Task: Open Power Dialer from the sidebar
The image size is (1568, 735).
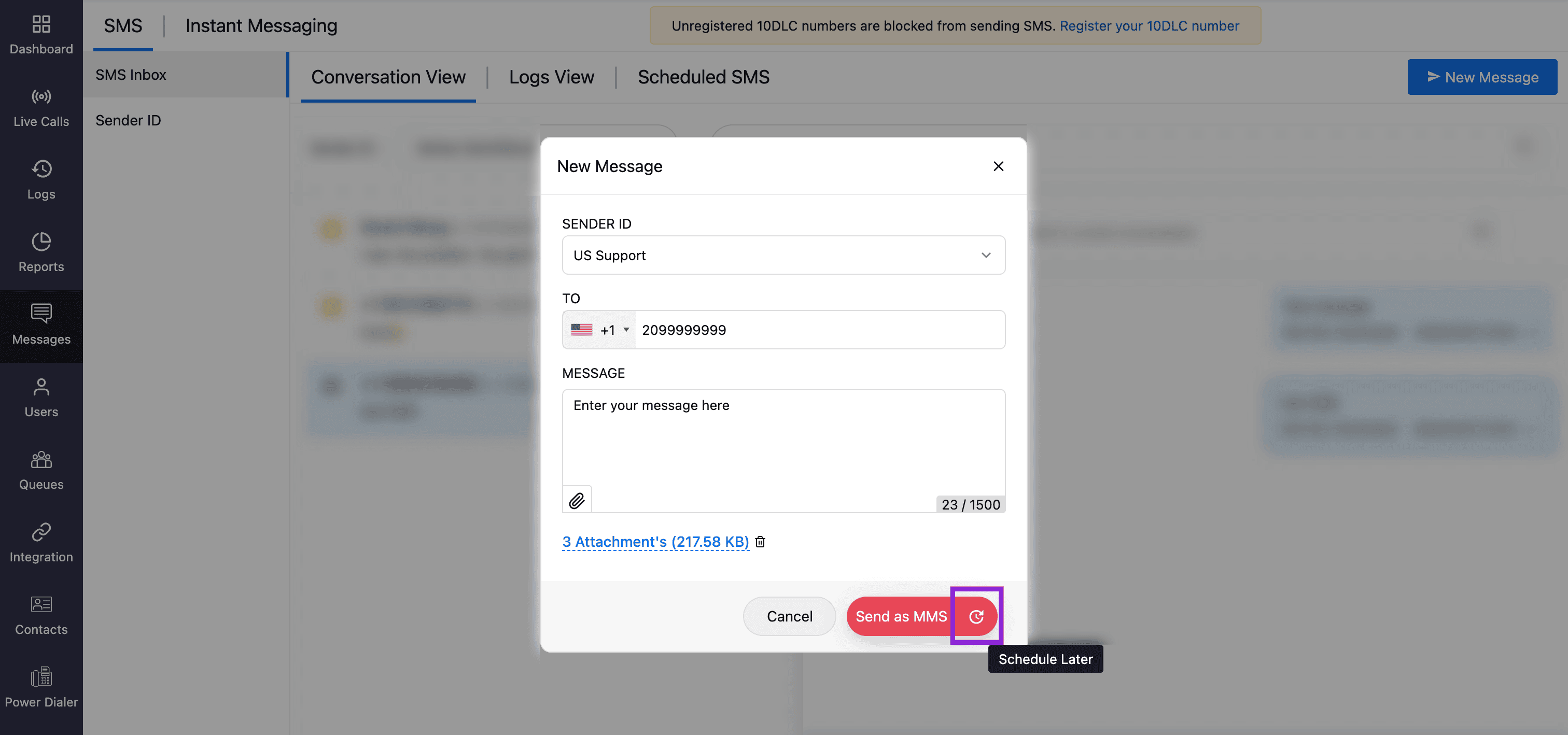Action: pyautogui.click(x=41, y=687)
